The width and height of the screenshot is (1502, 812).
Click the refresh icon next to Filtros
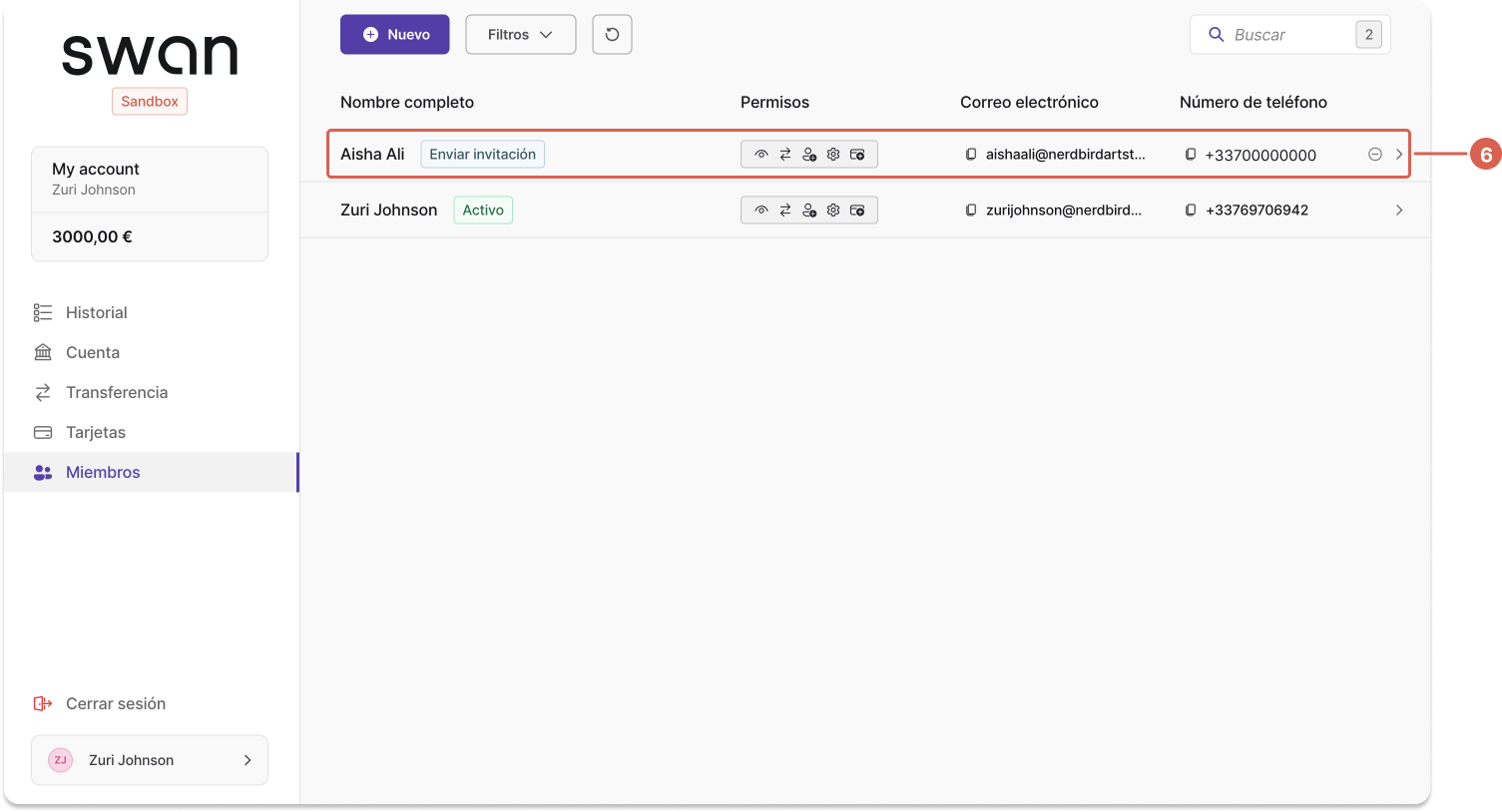(x=612, y=34)
